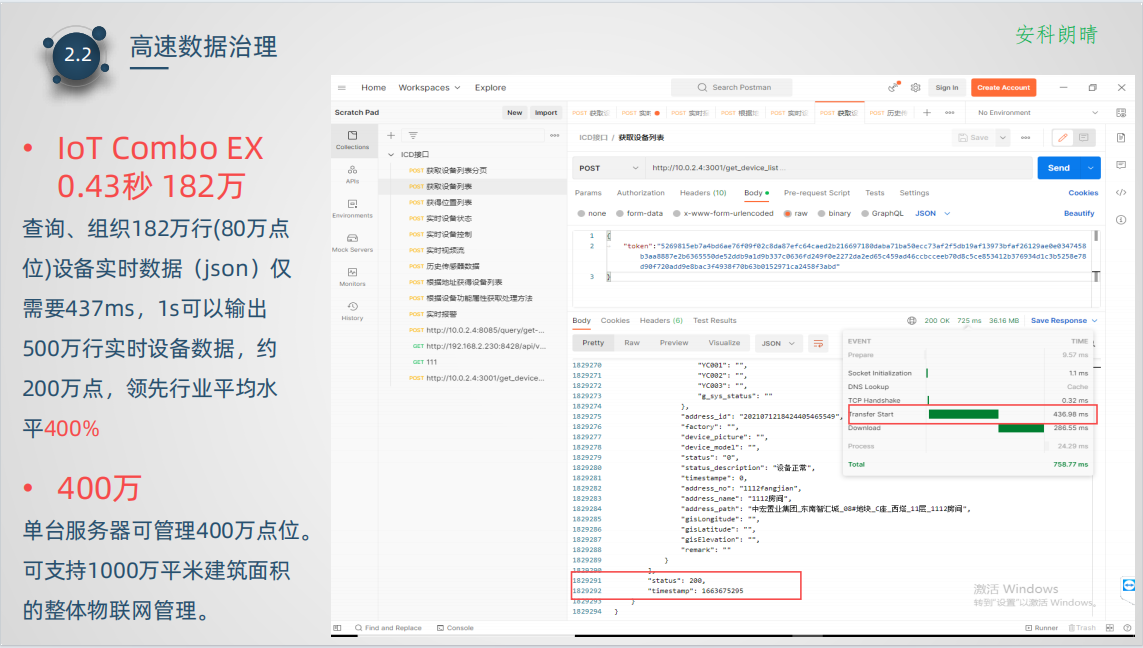The height and width of the screenshot is (648, 1143).
Task: Expand the No Environment selector
Action: pos(1037,113)
